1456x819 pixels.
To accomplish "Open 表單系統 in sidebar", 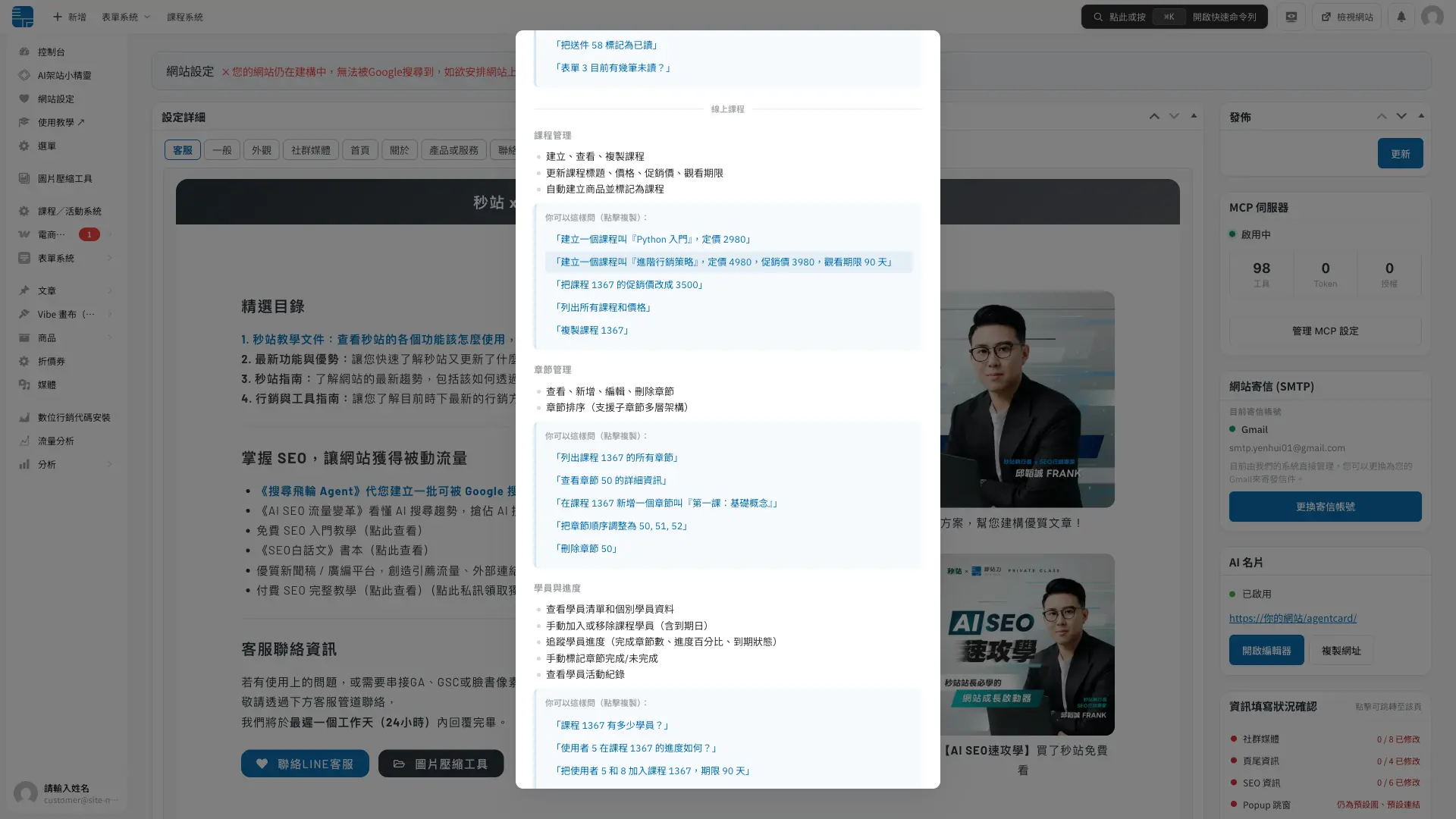I will coord(56,258).
